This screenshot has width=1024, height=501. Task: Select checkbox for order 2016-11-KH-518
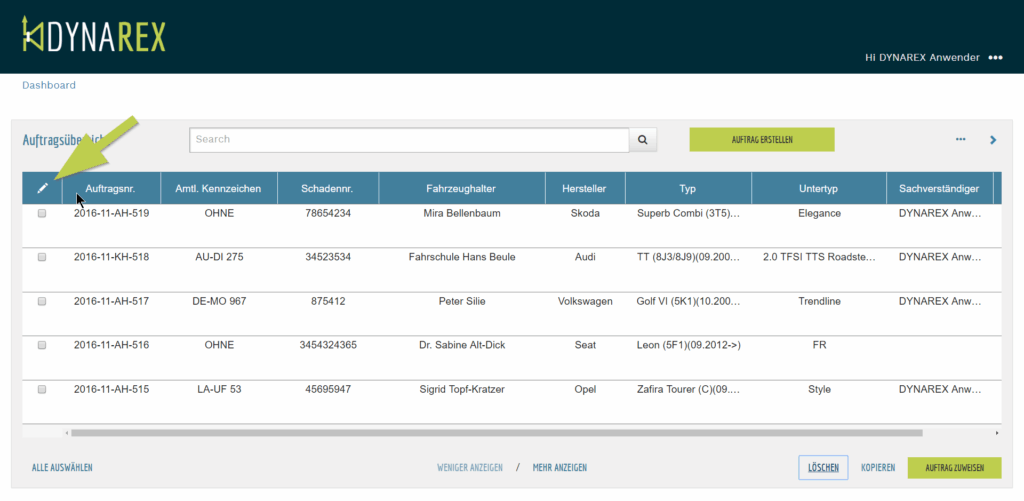pos(42,257)
